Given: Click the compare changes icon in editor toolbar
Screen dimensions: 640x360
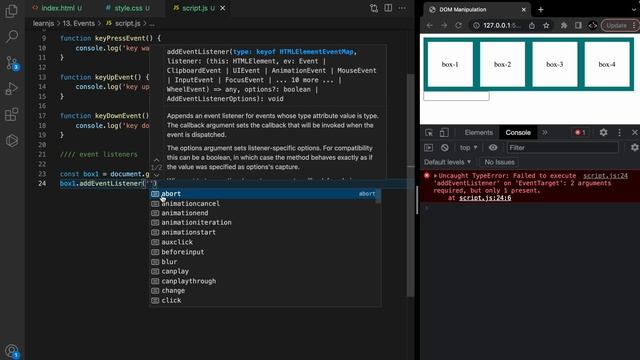Looking at the screenshot, I should 373,8.
